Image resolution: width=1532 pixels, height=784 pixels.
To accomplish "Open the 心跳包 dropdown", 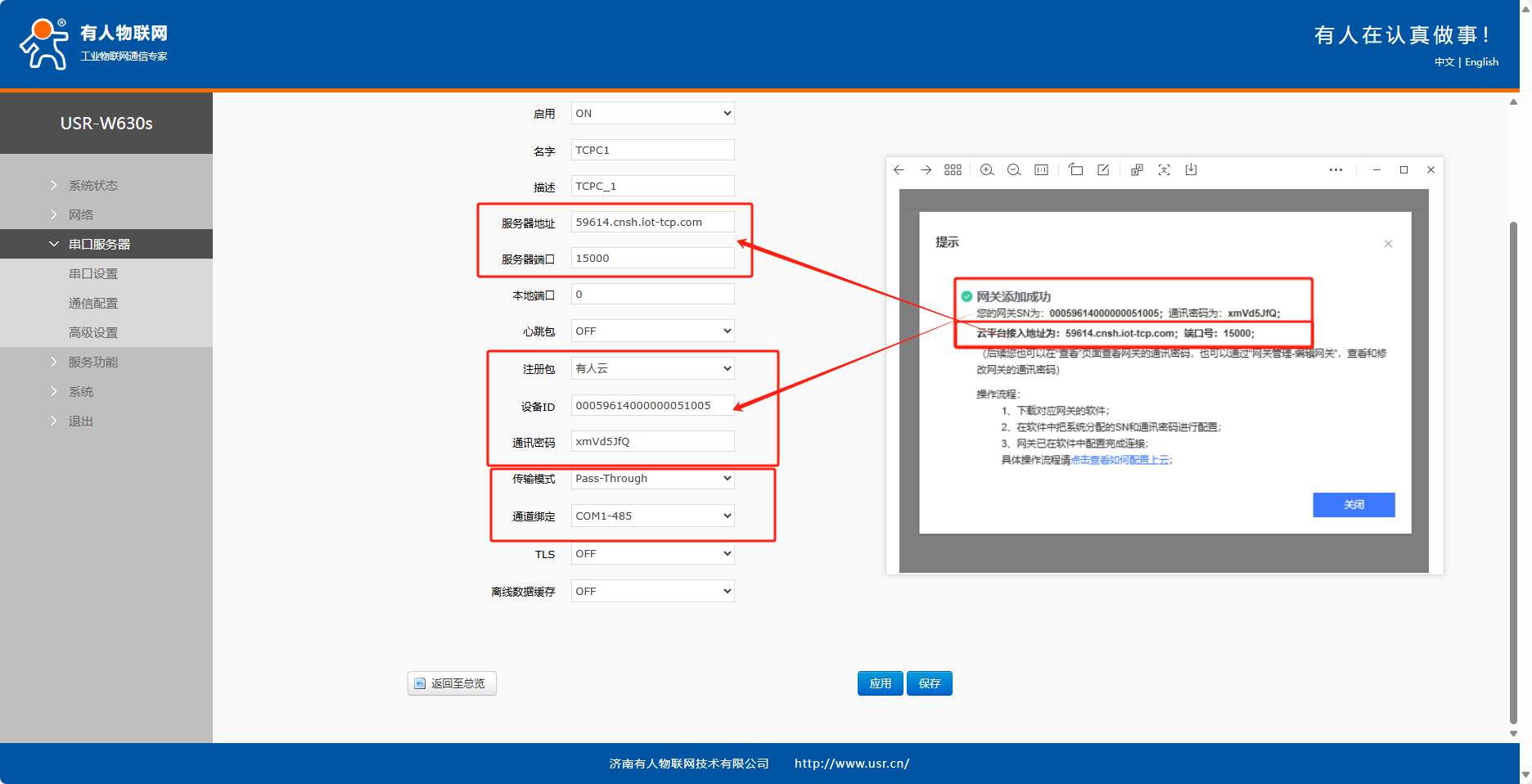I will tap(652, 331).
